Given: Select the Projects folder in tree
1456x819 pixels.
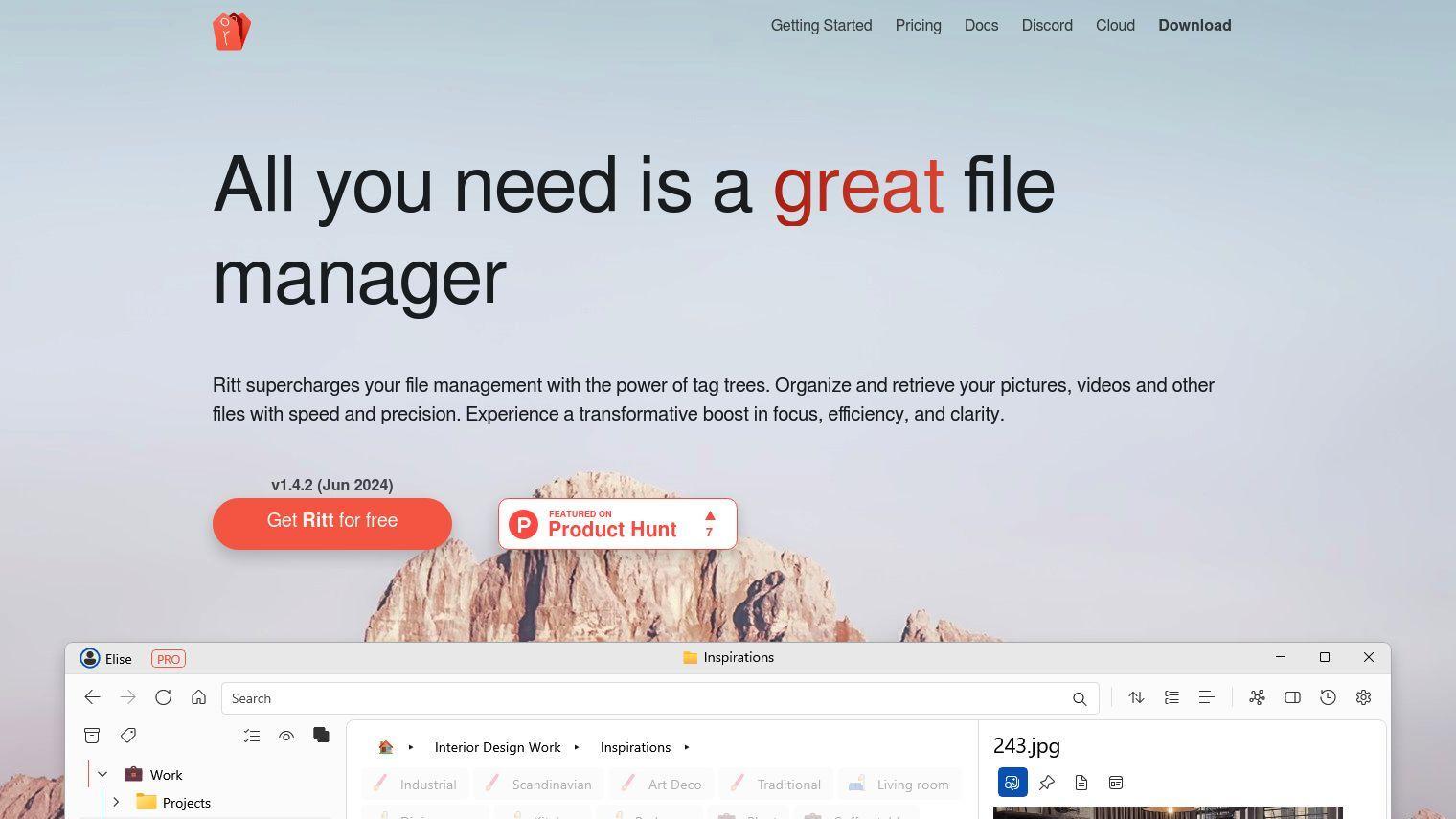Looking at the screenshot, I should point(186,803).
